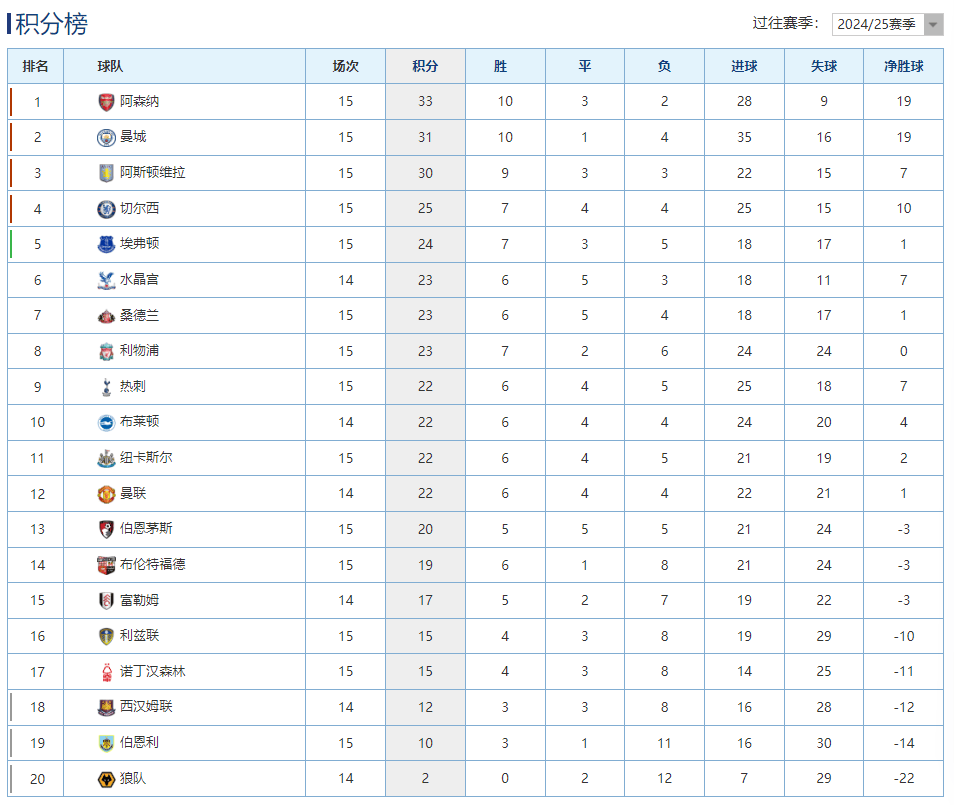Viewport: 954px width, 805px height.
Task: Open the 布伦特福德 team link
Action: click(x=152, y=564)
